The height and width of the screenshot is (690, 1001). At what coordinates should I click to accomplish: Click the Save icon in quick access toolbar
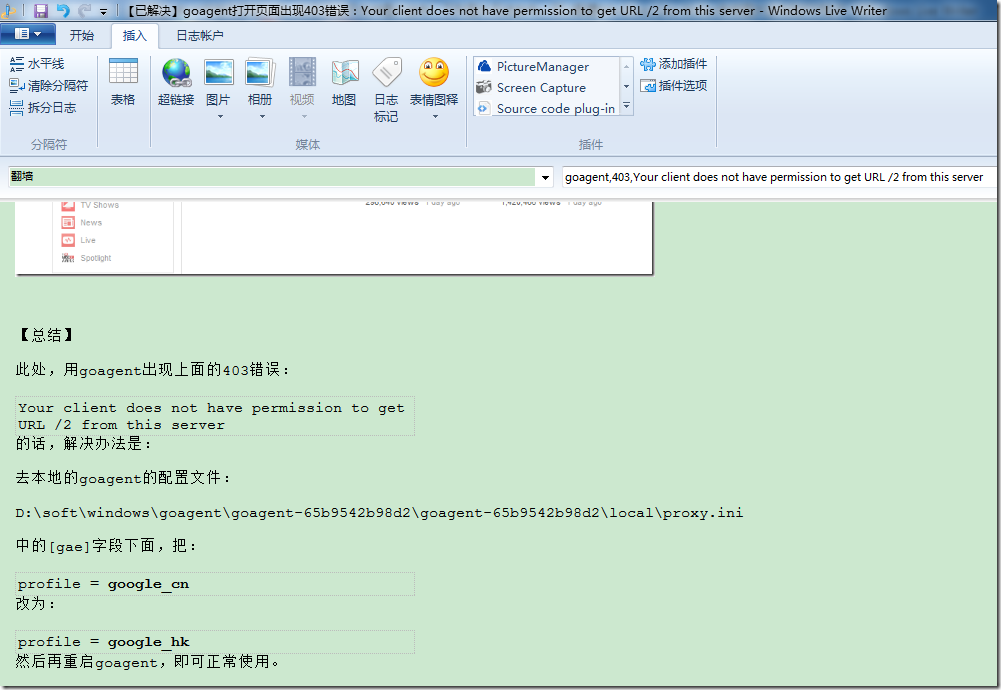pyautogui.click(x=41, y=10)
